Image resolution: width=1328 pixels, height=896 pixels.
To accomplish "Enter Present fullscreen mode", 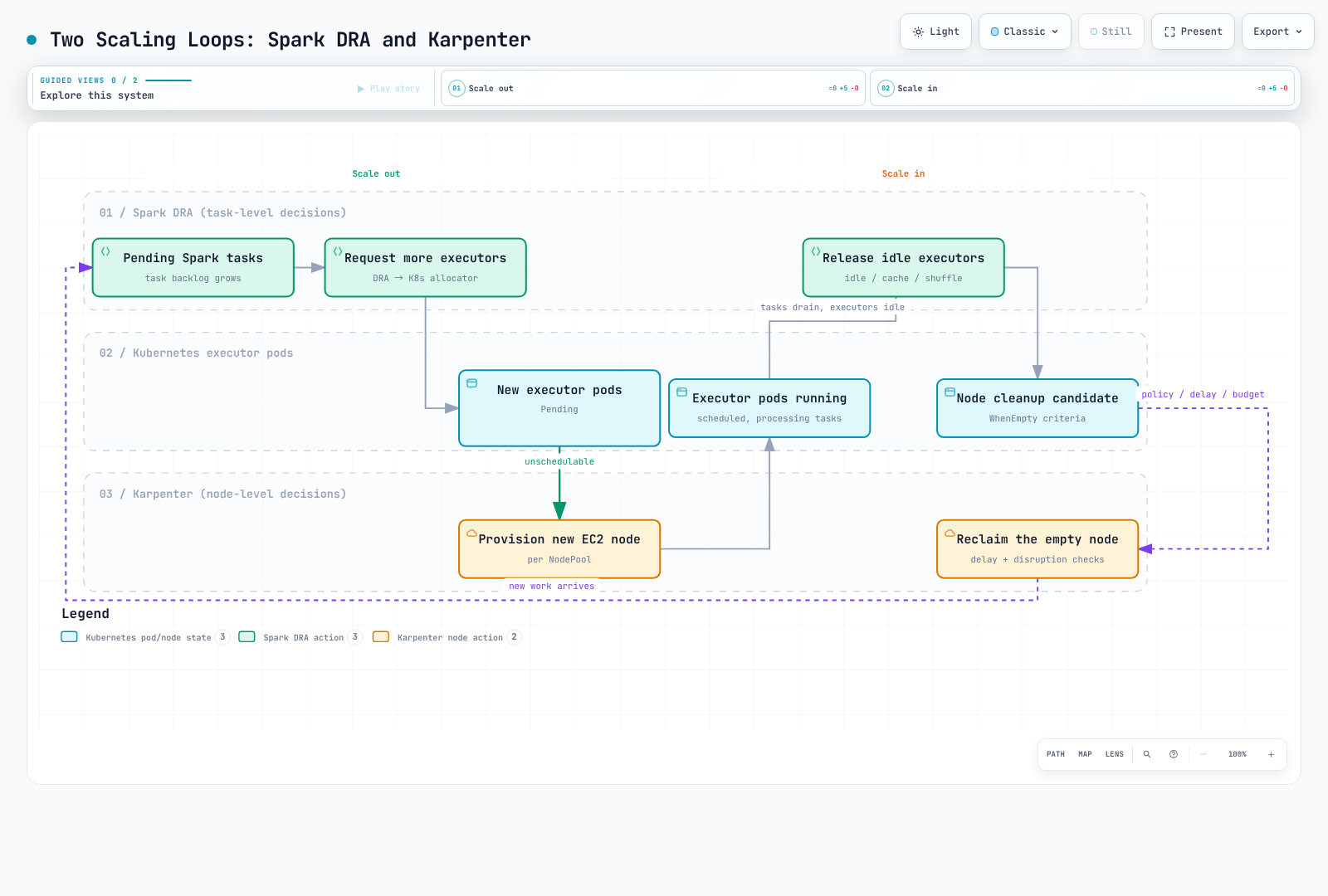I will coord(1193,32).
